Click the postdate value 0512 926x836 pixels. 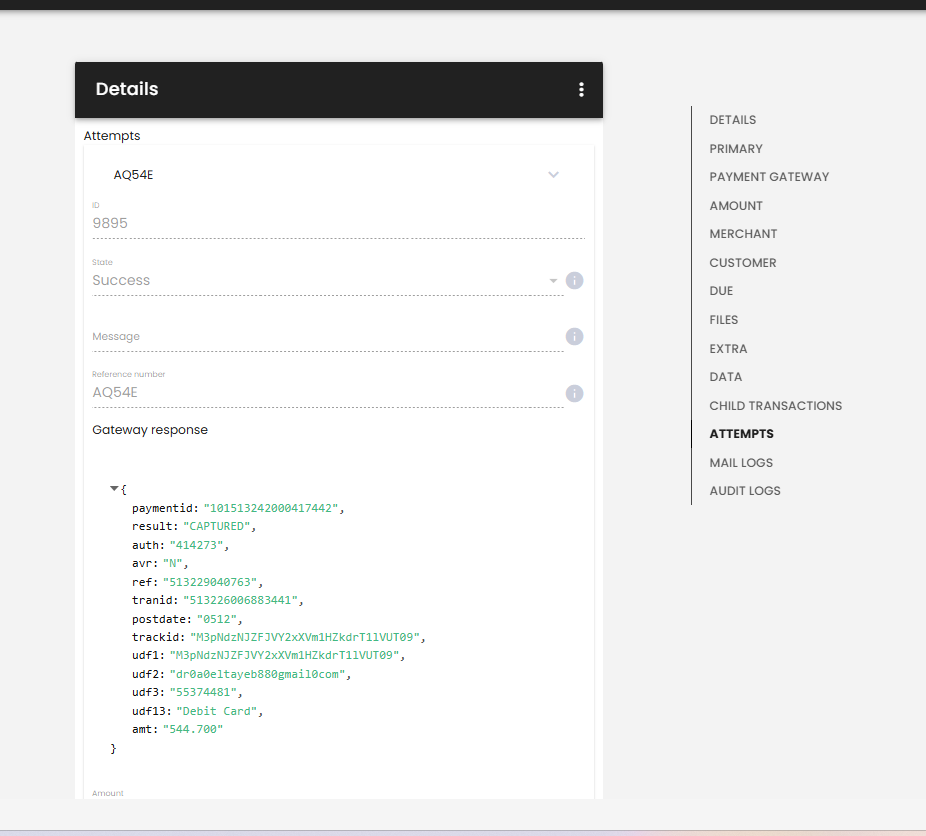tap(217, 619)
